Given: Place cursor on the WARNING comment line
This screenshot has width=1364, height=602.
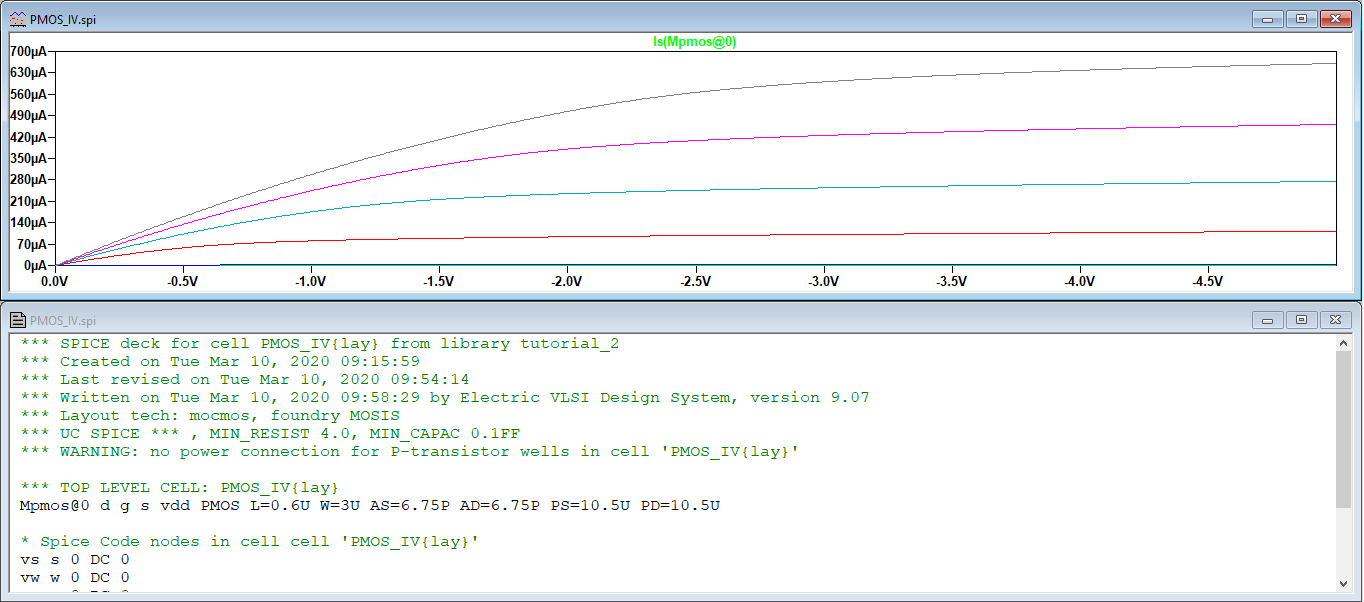Looking at the screenshot, I should coord(410,452).
